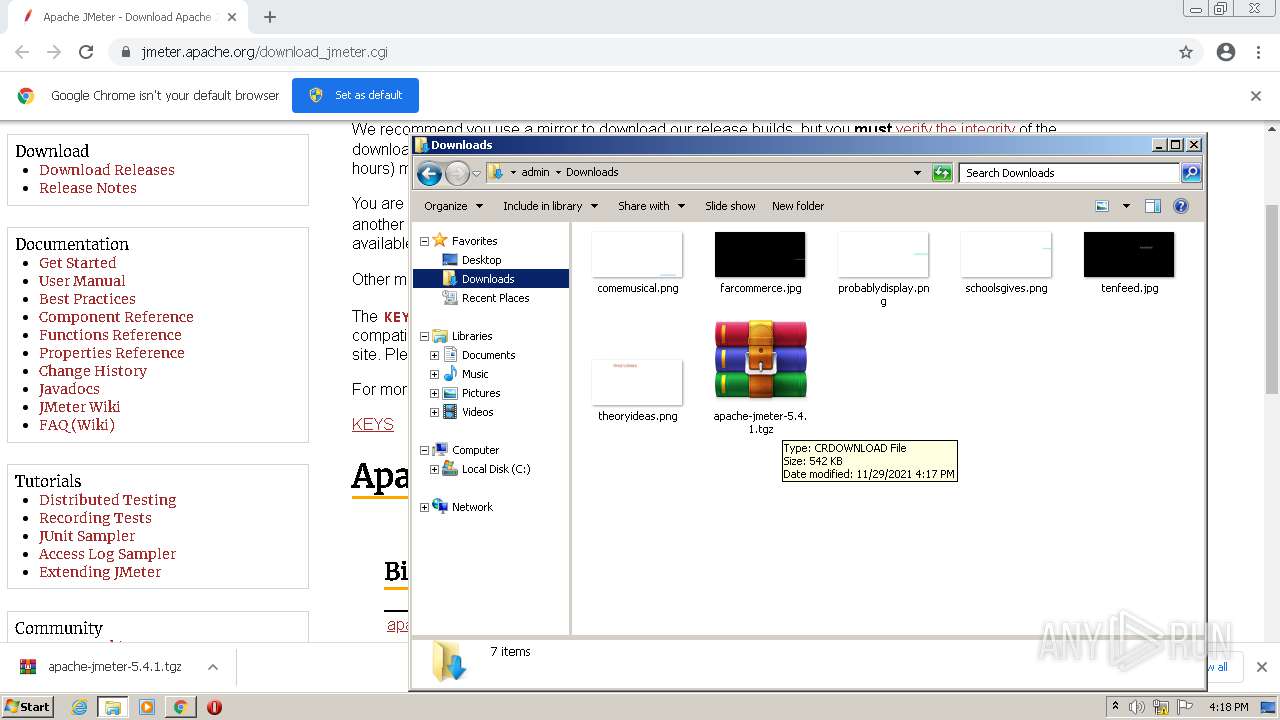
Task: Click the volume tray icon
Action: pos(1136,707)
